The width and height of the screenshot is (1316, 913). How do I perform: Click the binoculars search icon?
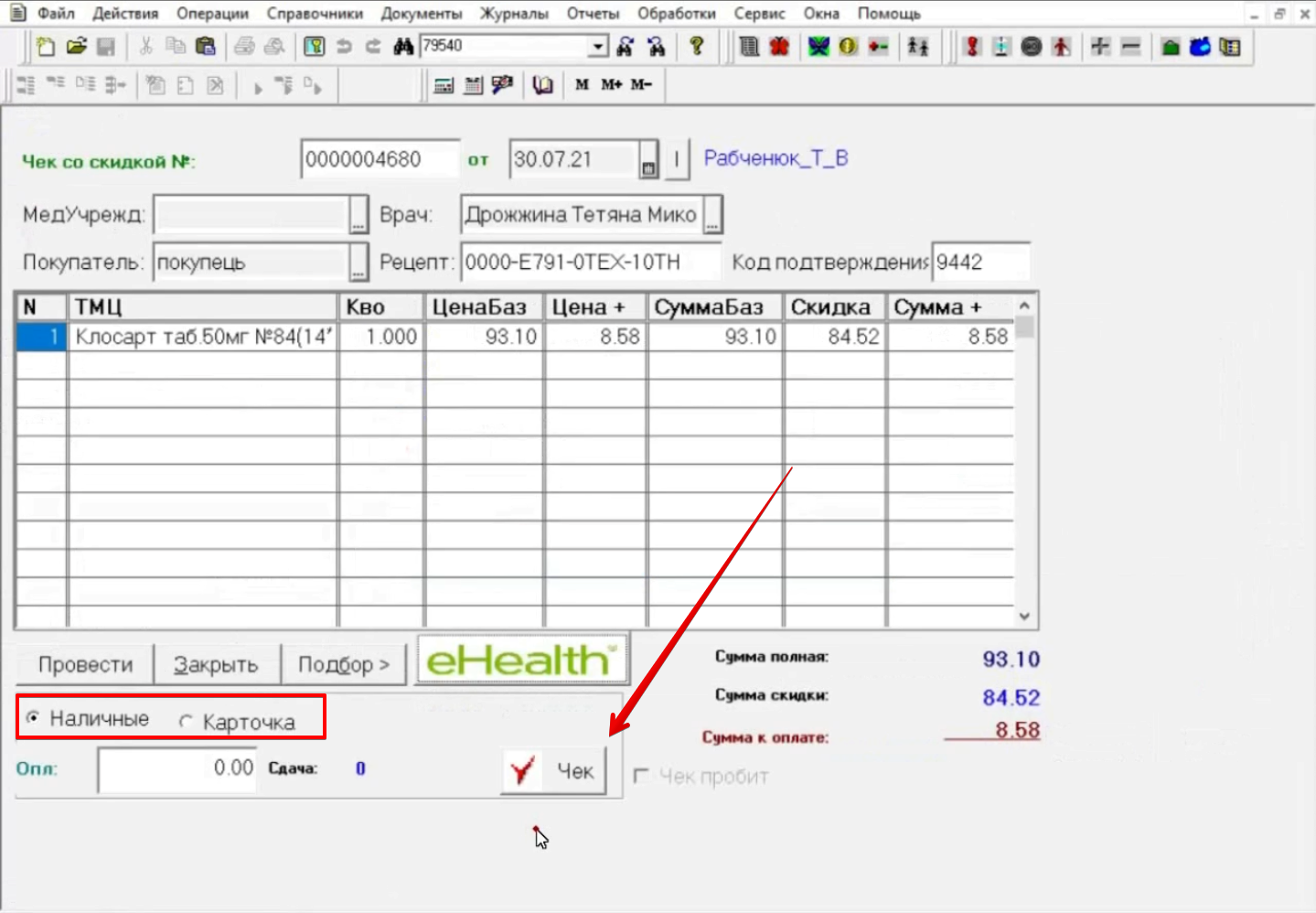(403, 47)
